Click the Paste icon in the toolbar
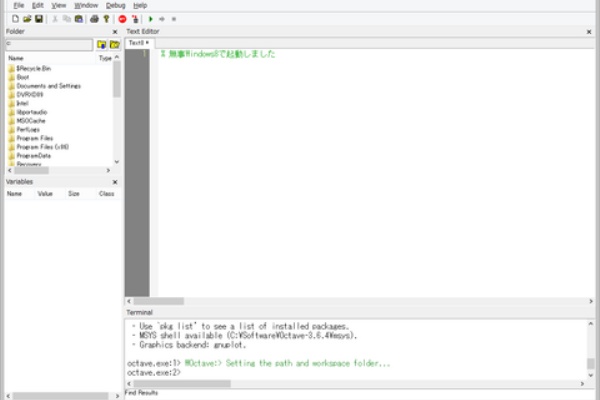This screenshot has width=600, height=400. (x=79, y=18)
